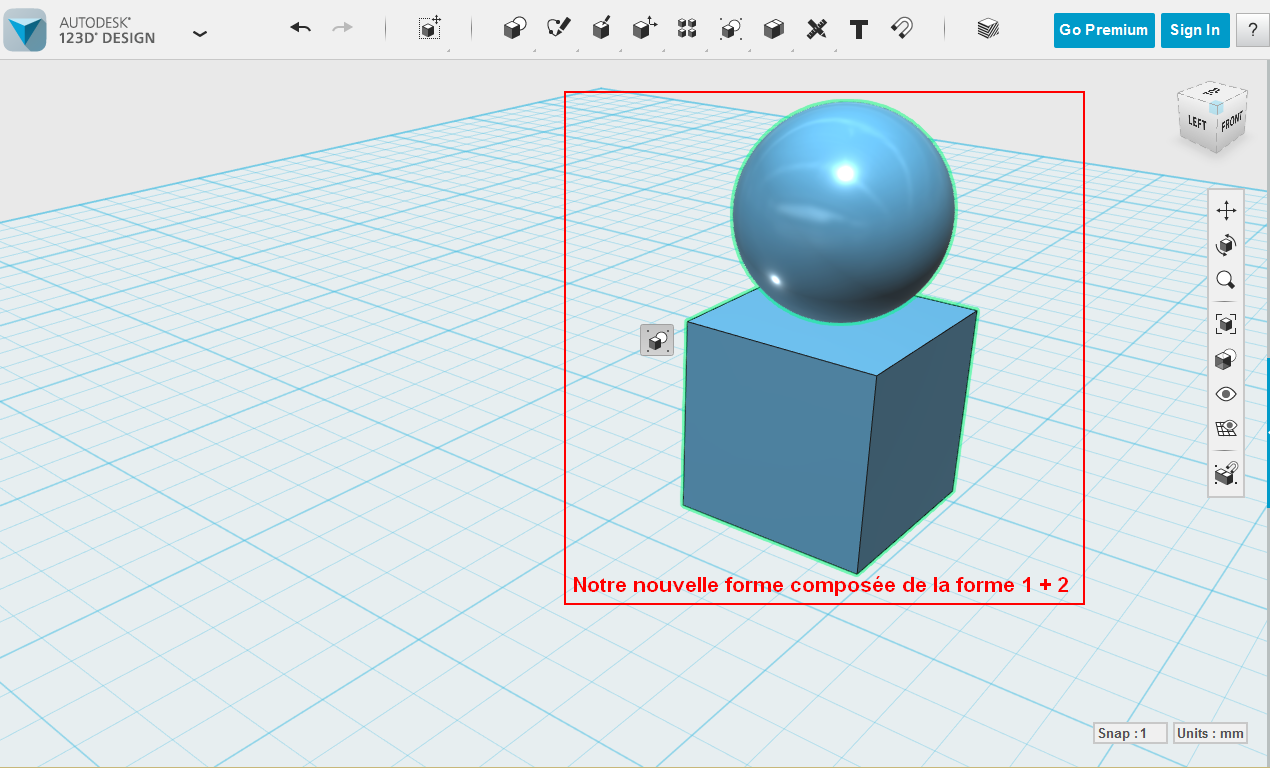Select the Pan navigation tool
Viewport: 1270px width, 768px height.
(1226, 210)
